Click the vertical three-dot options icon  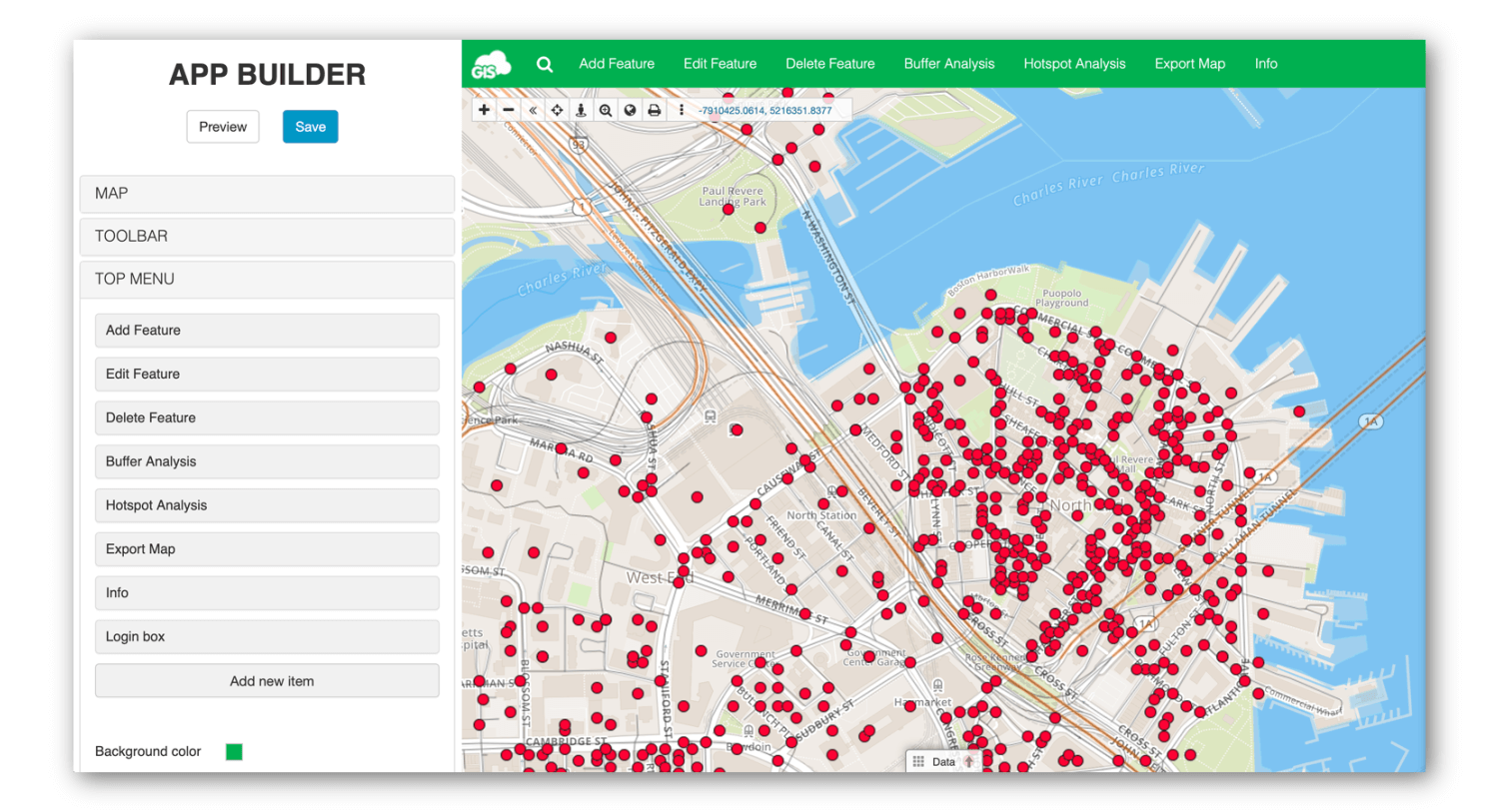point(682,109)
